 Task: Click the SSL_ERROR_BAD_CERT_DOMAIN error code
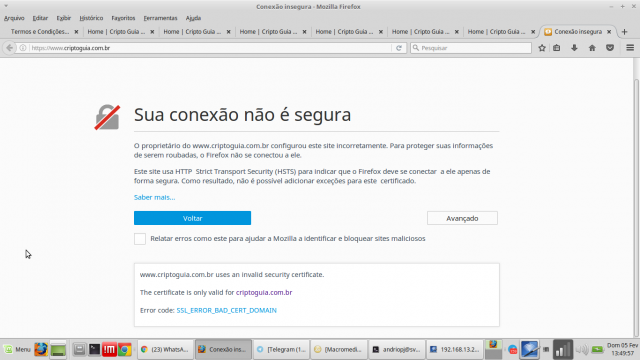(227, 310)
